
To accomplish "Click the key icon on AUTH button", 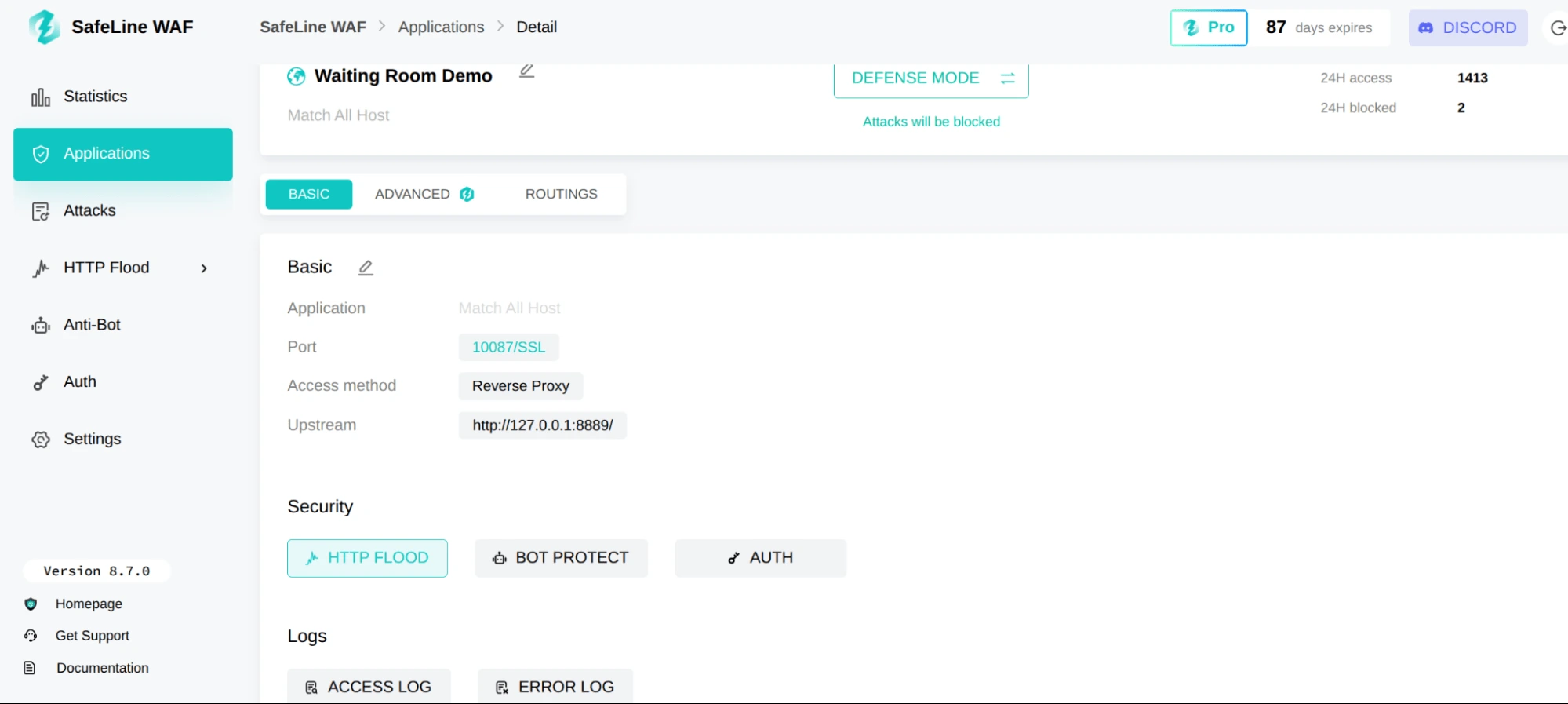I will [733, 558].
